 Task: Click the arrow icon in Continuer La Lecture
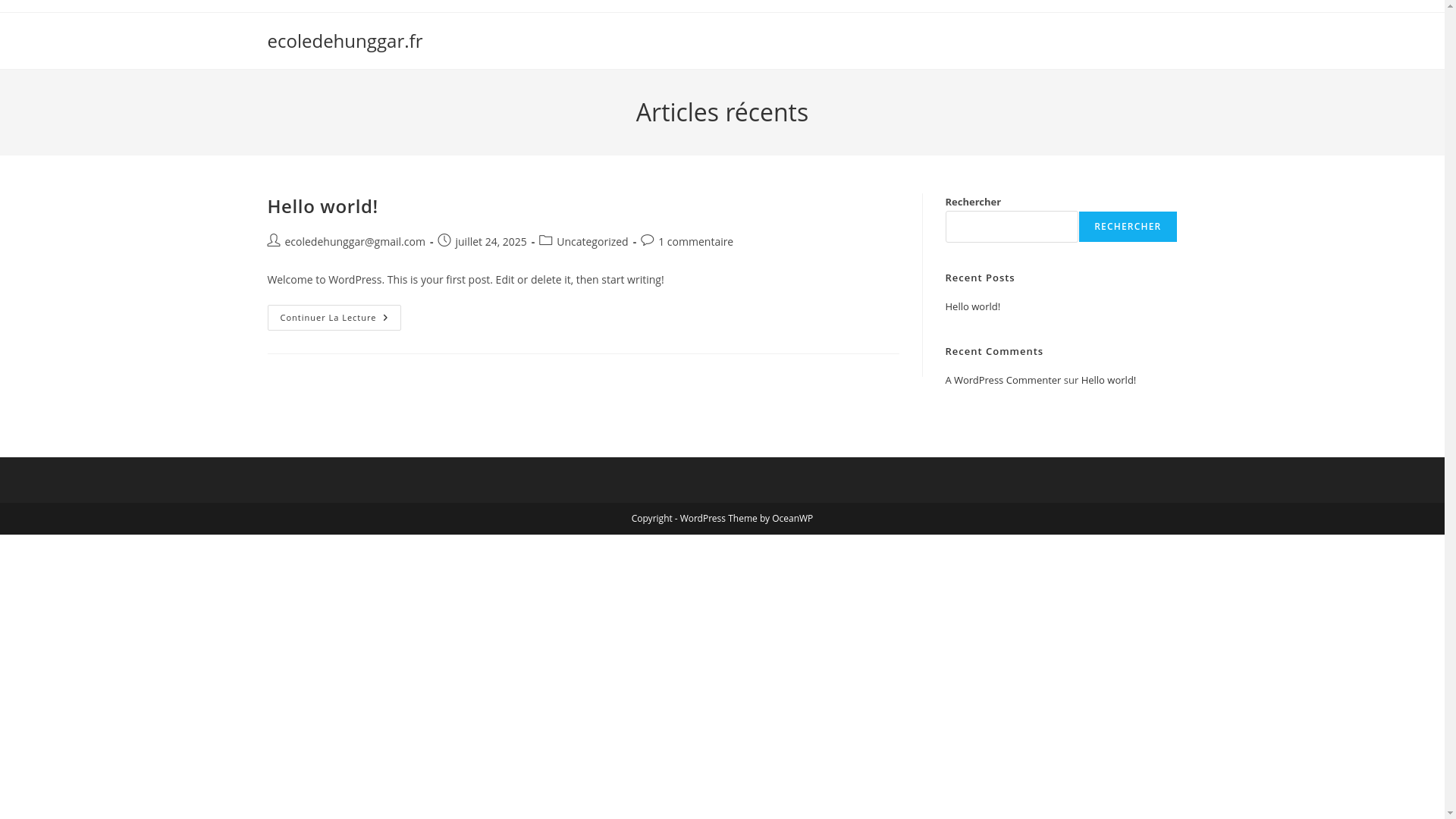(x=385, y=318)
